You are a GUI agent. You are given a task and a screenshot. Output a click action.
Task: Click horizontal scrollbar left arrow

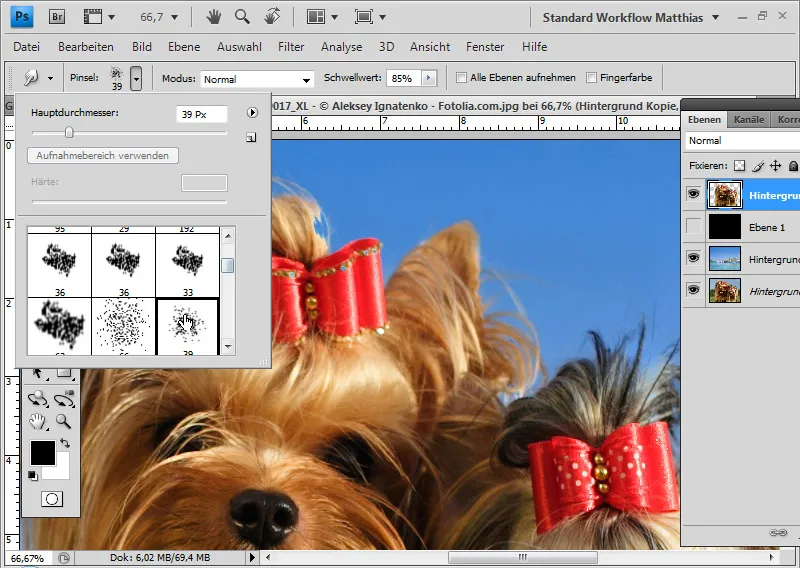(x=268, y=557)
